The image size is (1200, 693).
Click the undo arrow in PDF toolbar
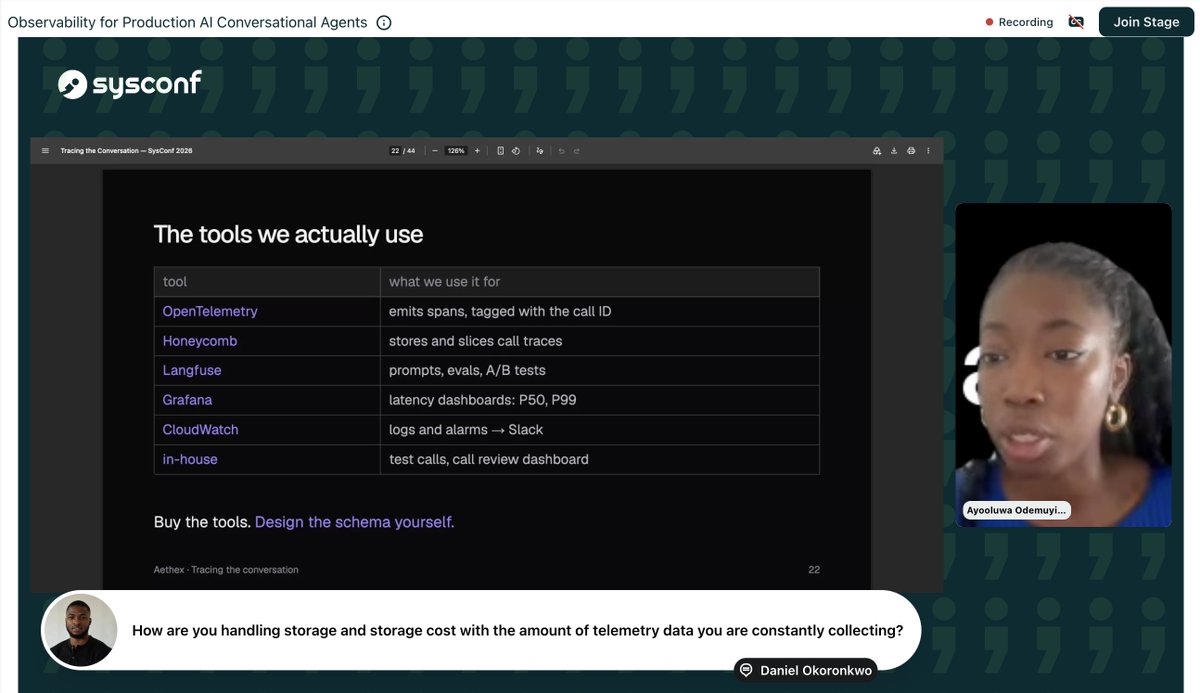click(562, 151)
